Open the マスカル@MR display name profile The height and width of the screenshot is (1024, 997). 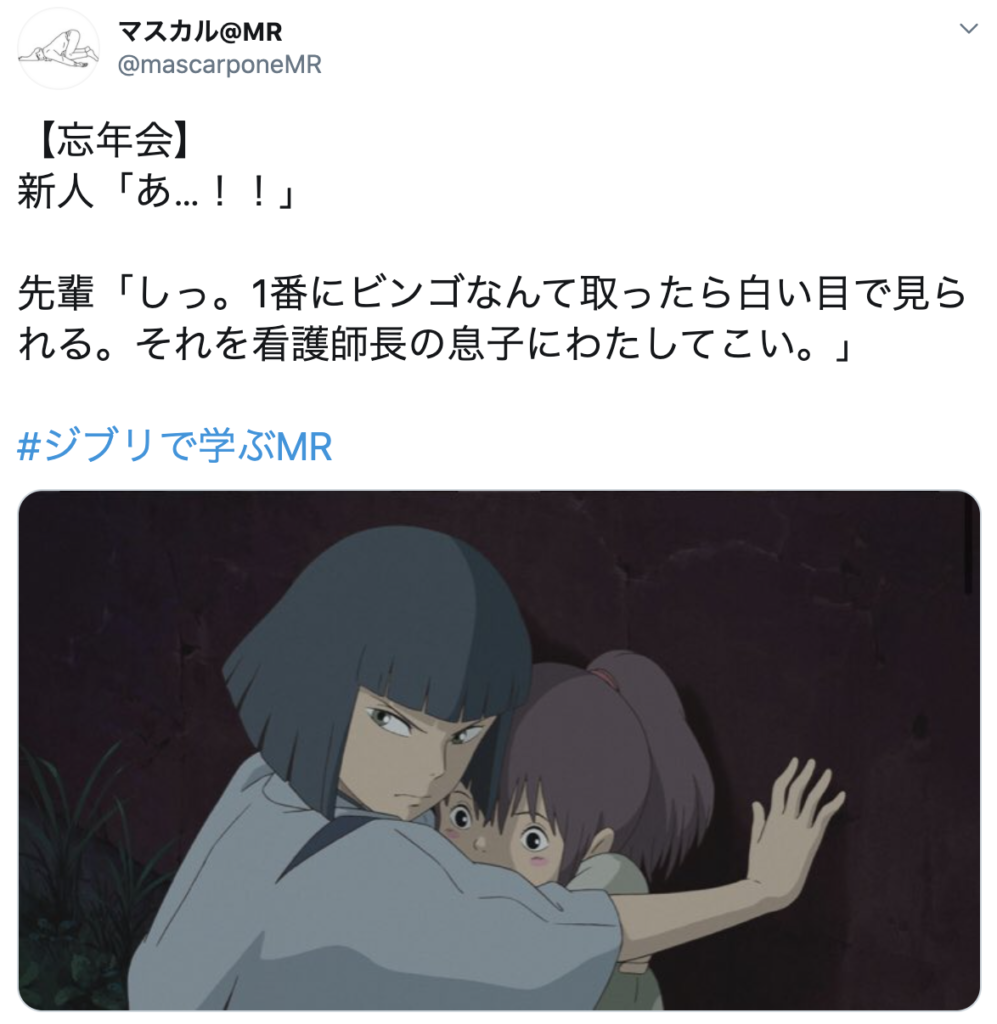(200, 31)
